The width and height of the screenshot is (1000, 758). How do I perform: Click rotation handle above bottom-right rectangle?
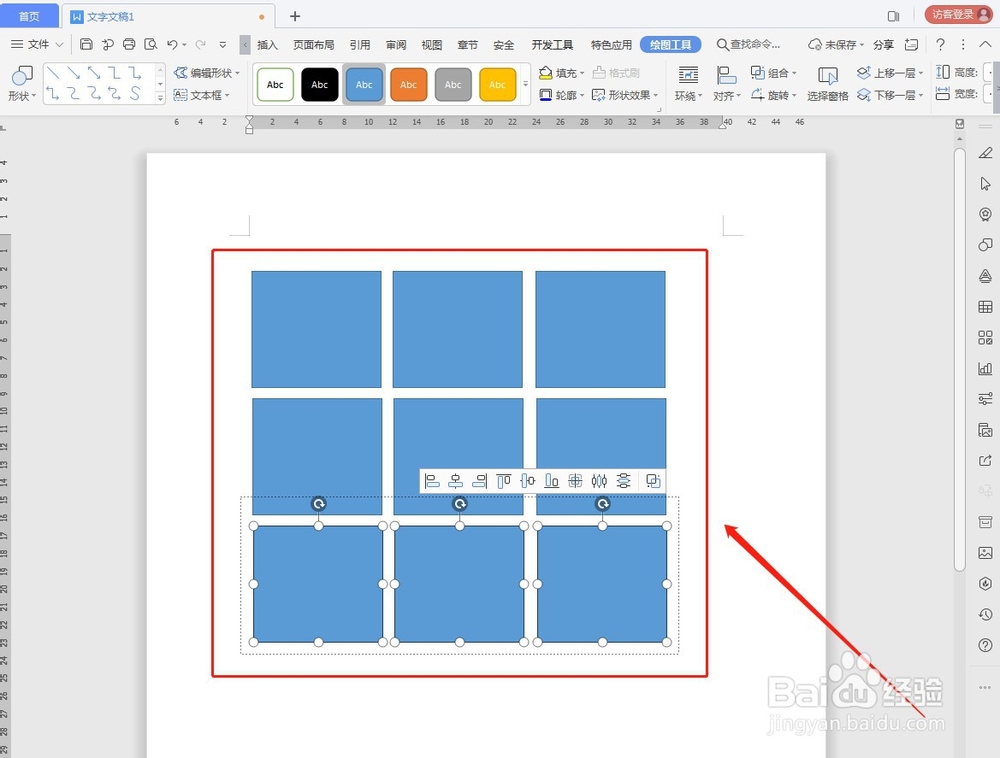[x=603, y=504]
